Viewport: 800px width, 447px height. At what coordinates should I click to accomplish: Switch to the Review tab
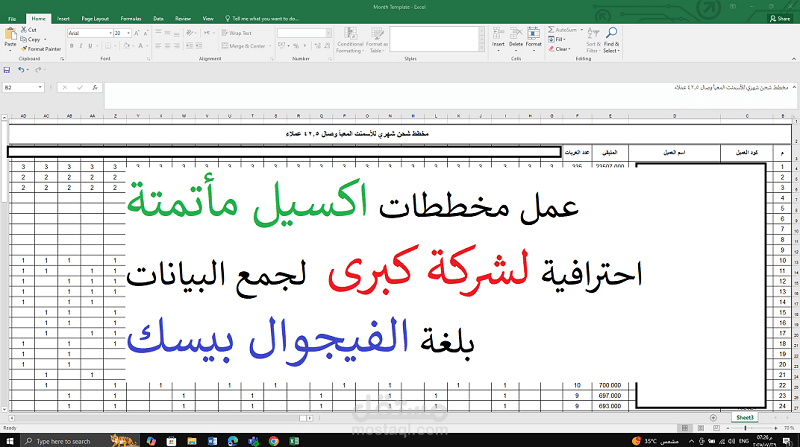pos(183,18)
